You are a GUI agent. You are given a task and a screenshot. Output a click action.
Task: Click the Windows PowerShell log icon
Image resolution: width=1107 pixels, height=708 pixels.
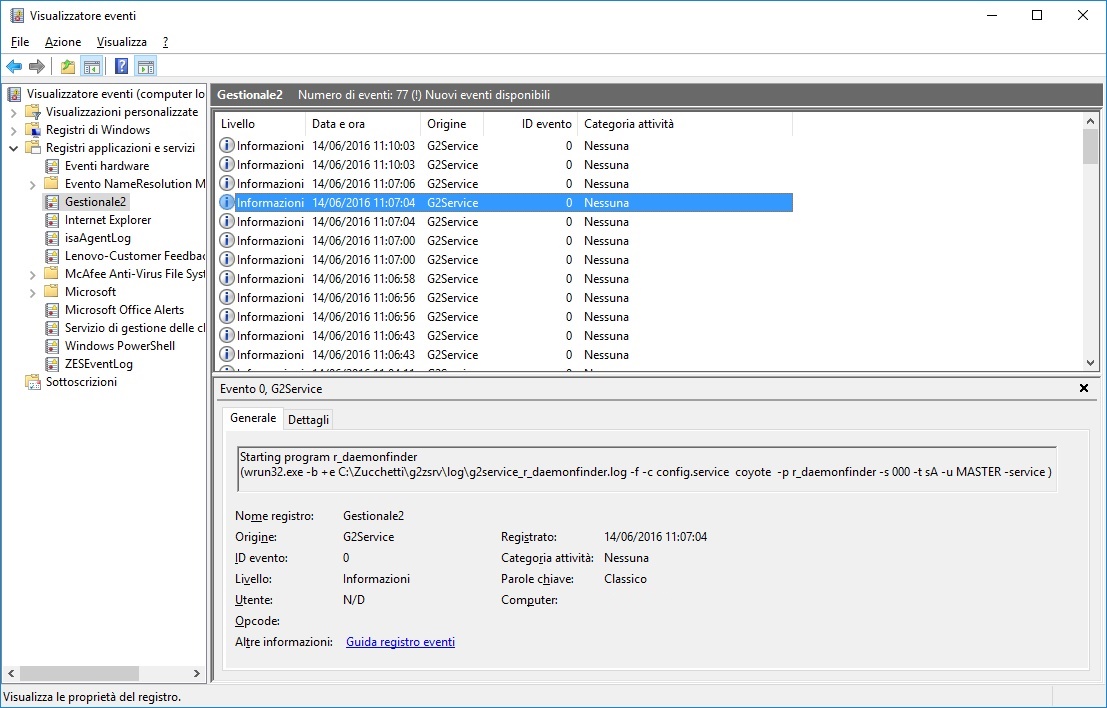(x=52, y=346)
